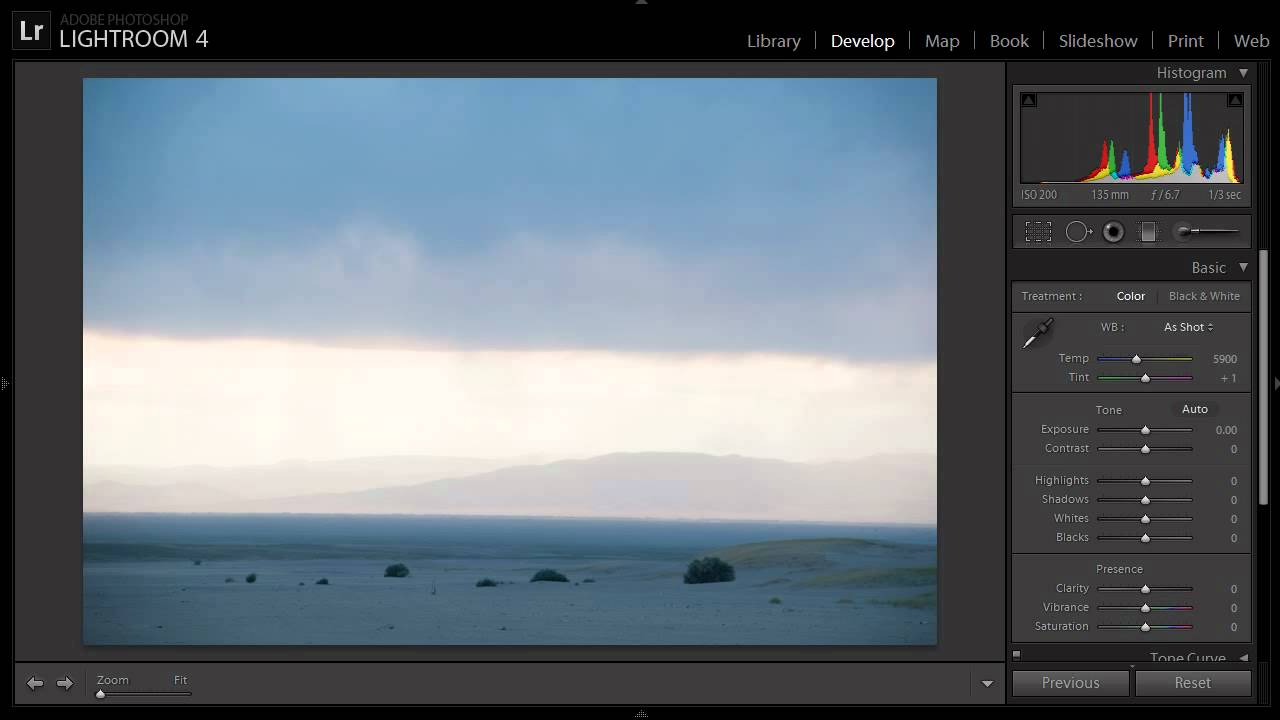Click the Reset button
1280x720 pixels.
(1193, 683)
